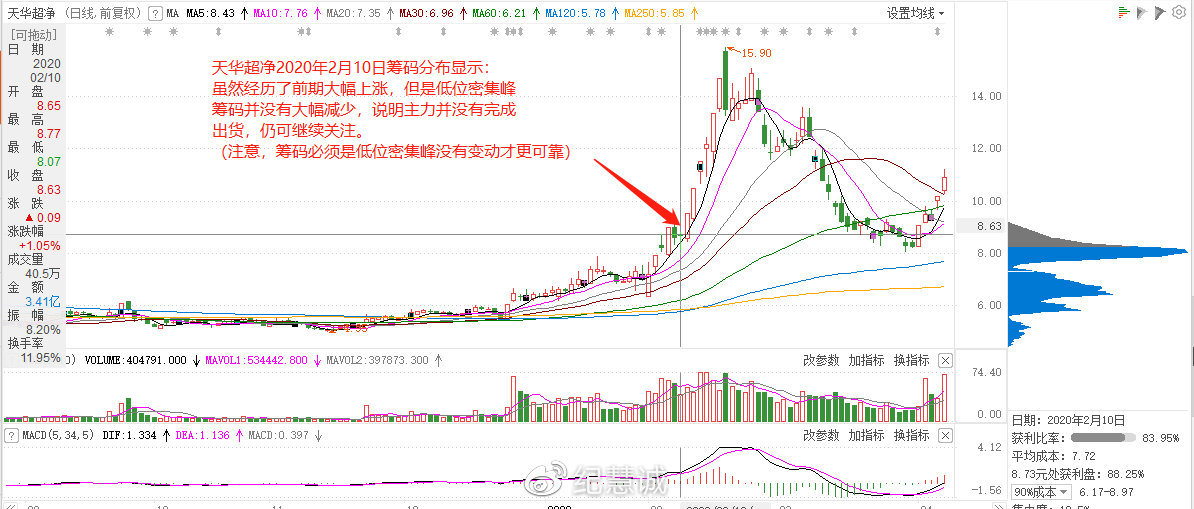
Task: Click the MACD panel help question mark
Action: point(11,435)
